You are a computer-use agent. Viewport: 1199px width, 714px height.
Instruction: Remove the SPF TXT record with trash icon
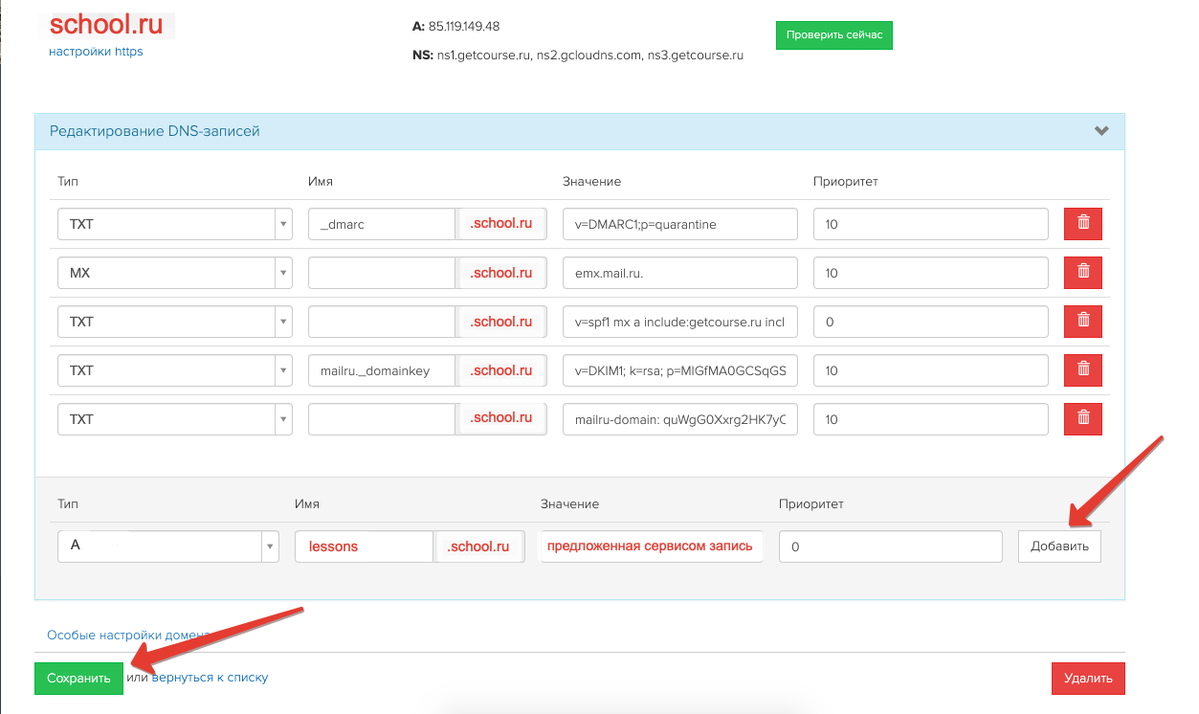[x=1082, y=321]
